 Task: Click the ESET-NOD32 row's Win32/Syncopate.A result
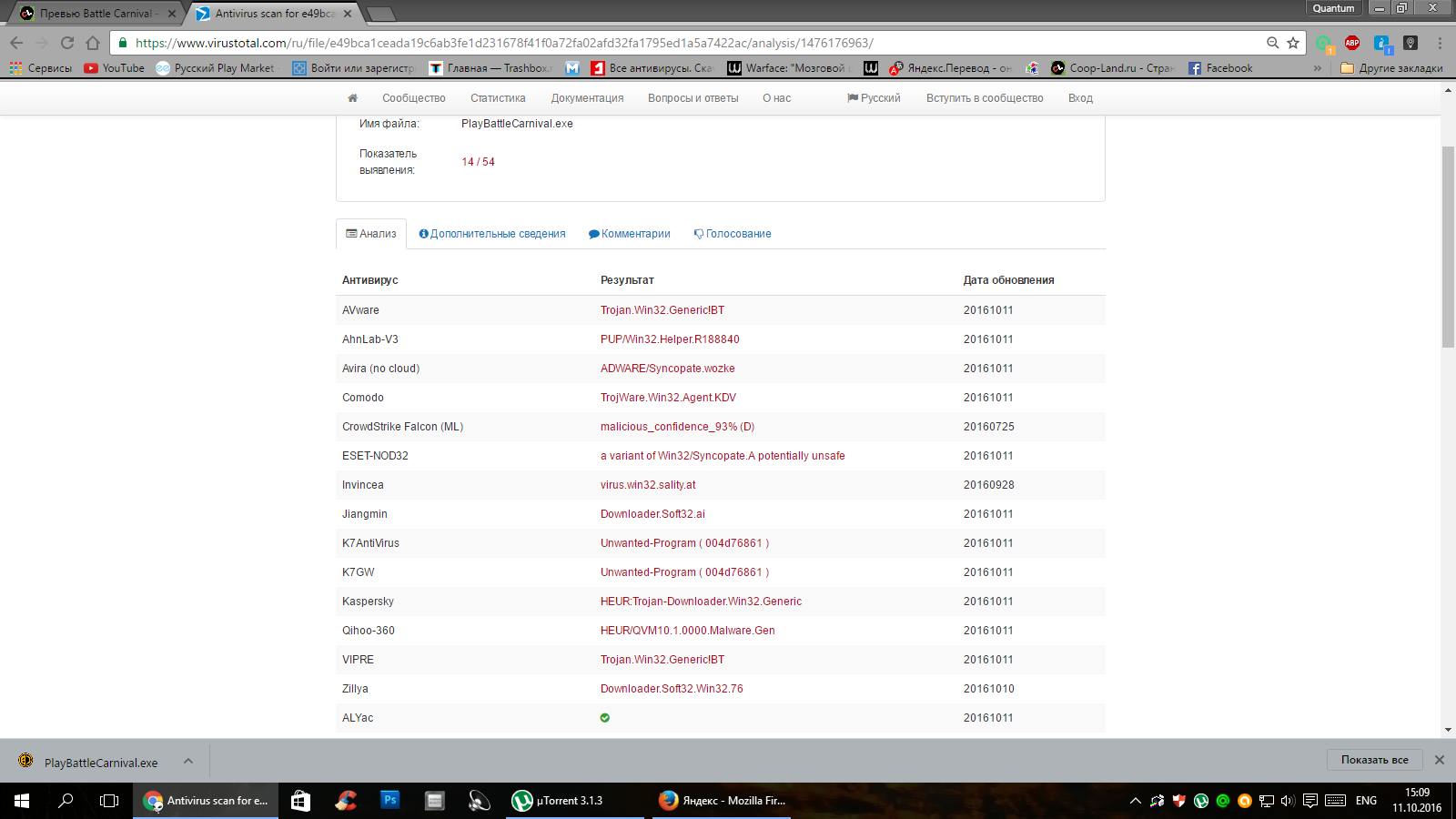click(x=723, y=456)
